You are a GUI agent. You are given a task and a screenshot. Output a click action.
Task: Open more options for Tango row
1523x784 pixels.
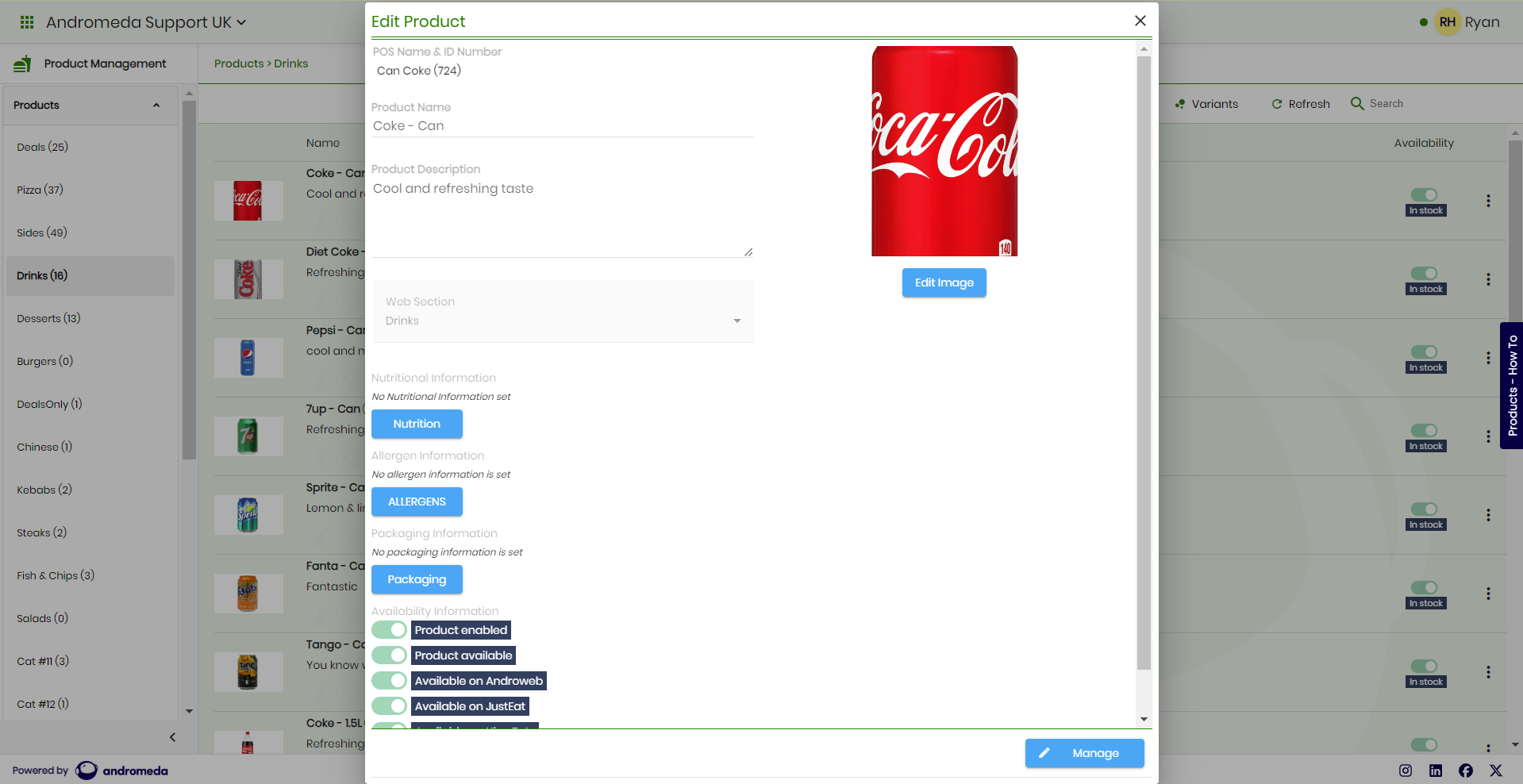(x=1488, y=672)
